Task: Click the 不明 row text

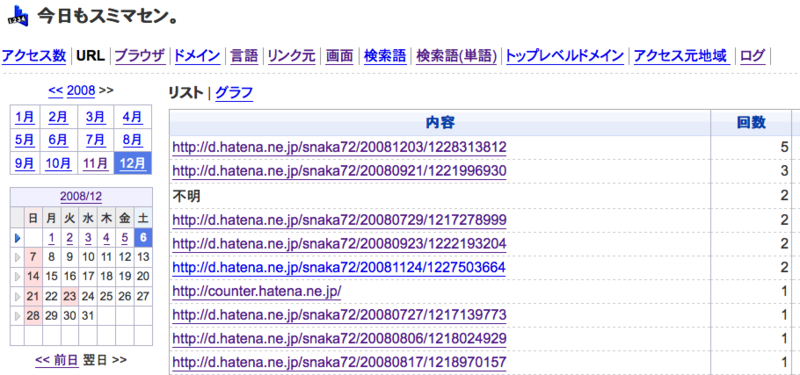Action: [x=186, y=196]
